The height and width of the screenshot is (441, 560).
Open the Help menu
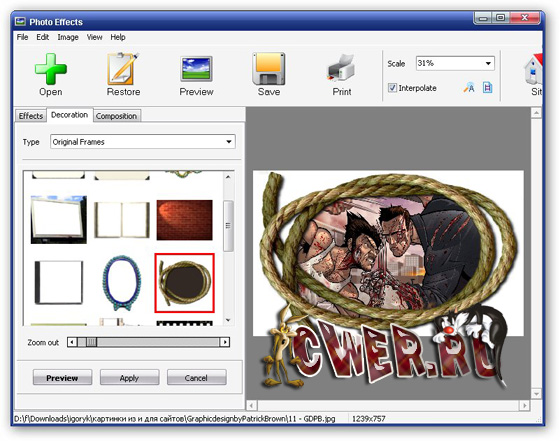click(x=118, y=37)
